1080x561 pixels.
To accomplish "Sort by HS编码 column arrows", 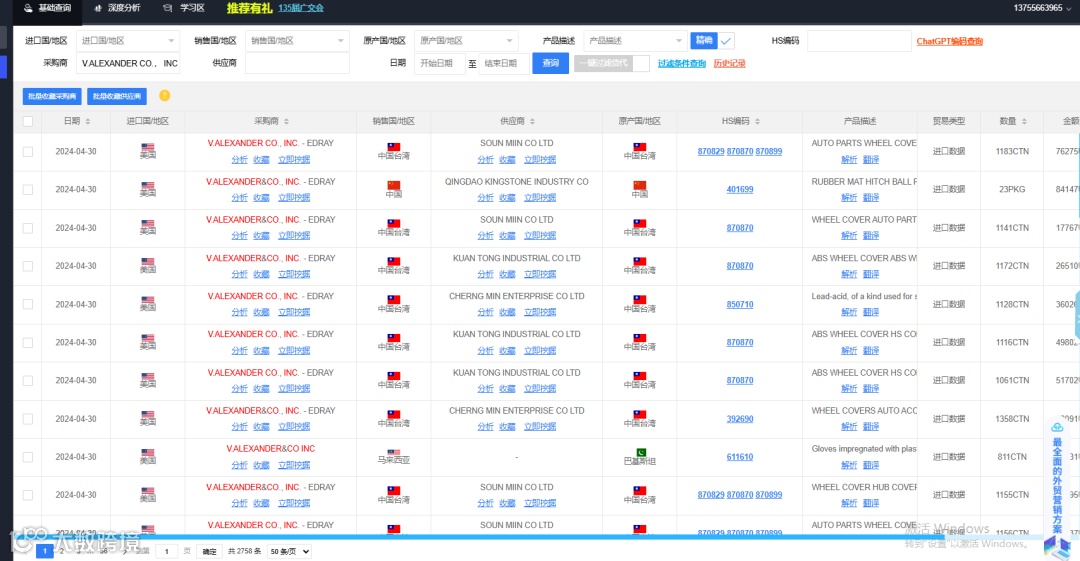I will (758, 121).
